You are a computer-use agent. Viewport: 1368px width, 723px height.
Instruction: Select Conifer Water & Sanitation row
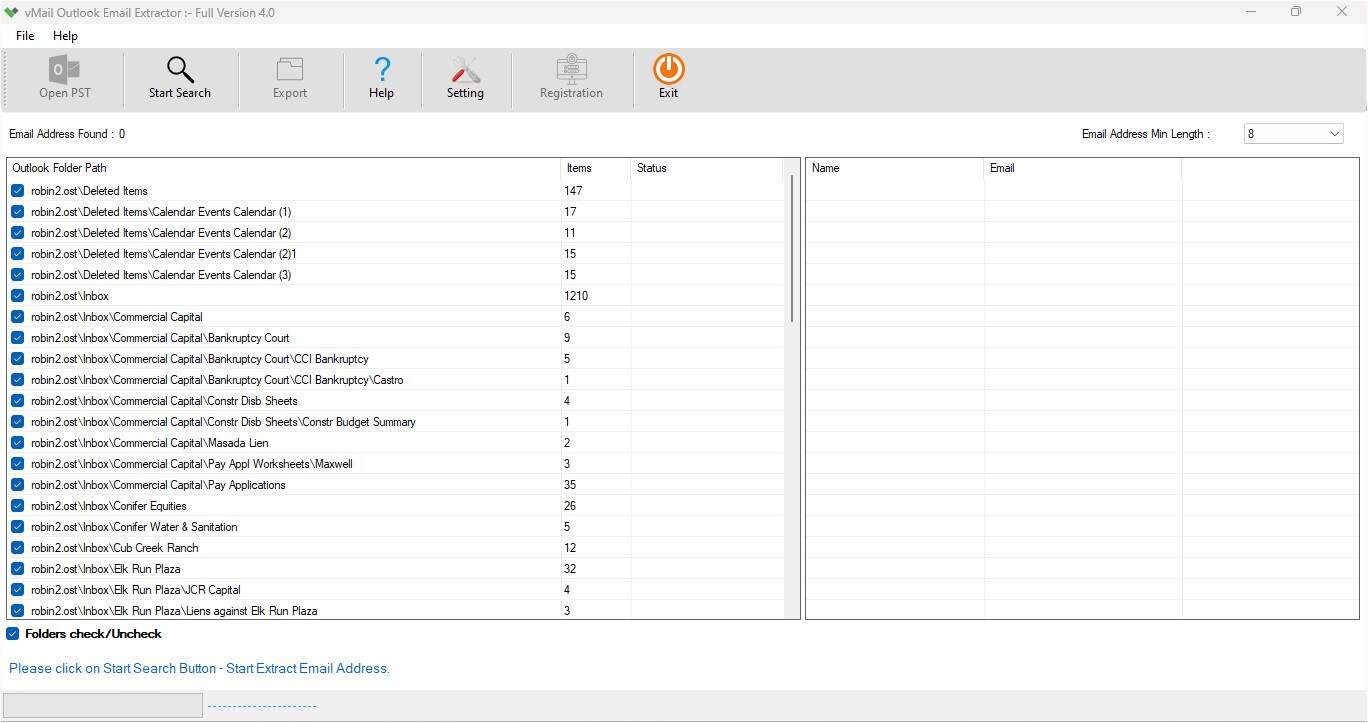[x=397, y=527]
